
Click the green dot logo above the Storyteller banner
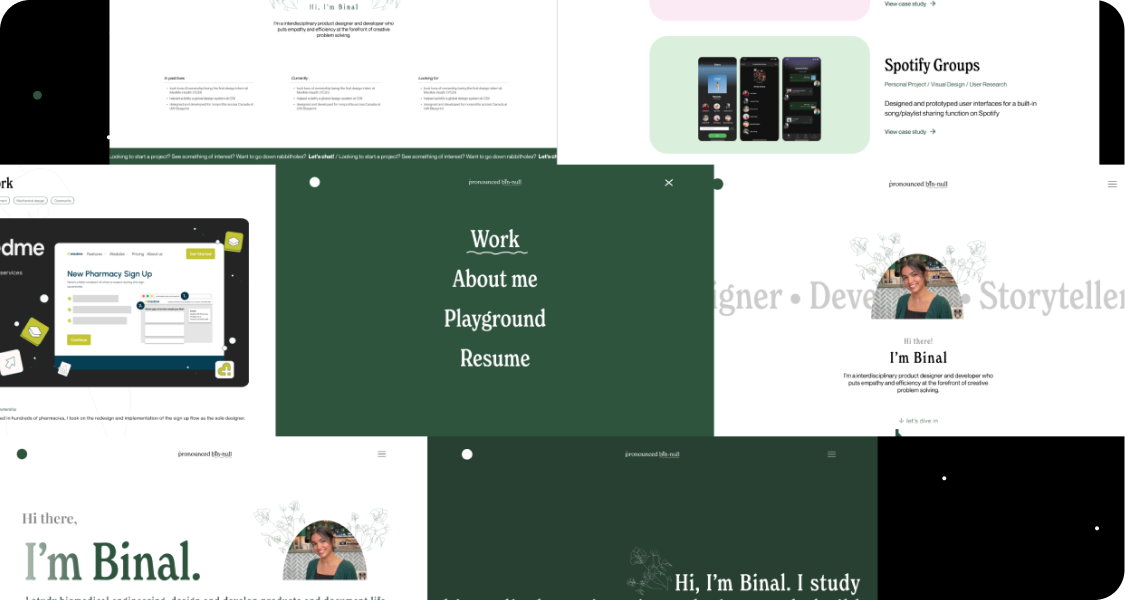(717, 184)
